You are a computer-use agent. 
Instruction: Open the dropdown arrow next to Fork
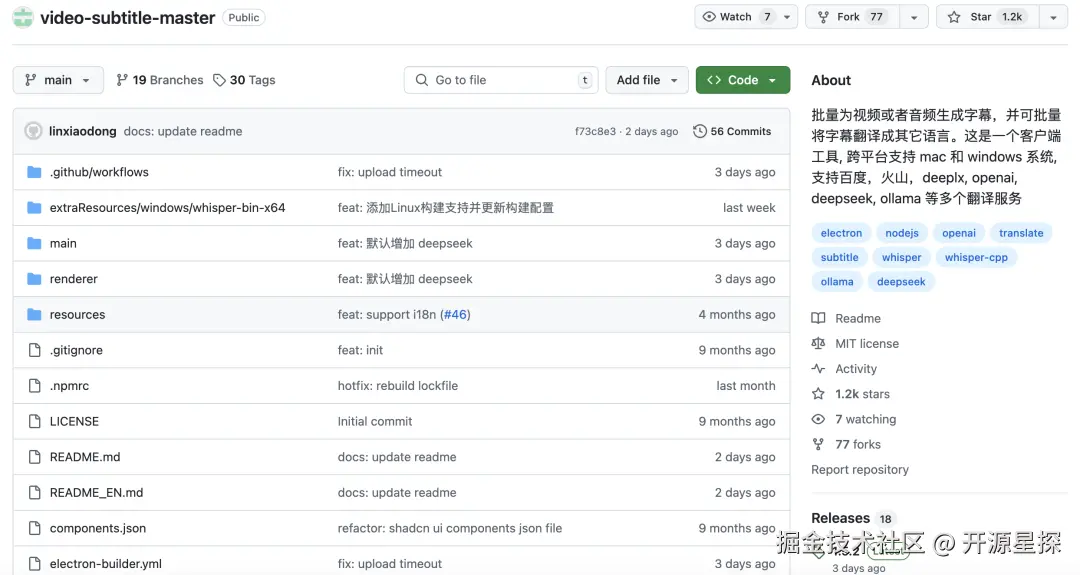(914, 17)
